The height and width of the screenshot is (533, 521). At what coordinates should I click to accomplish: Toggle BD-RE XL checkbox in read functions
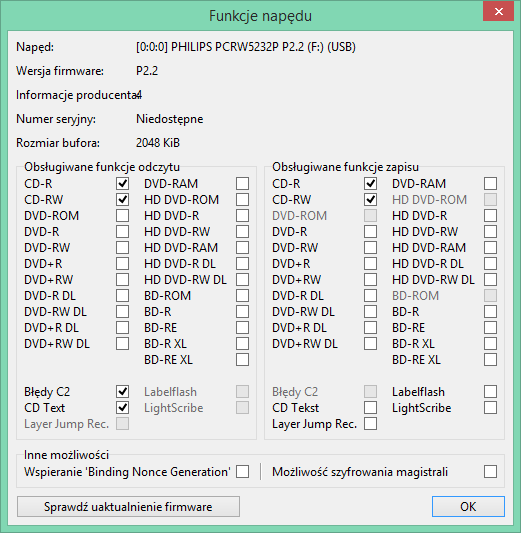point(242,359)
